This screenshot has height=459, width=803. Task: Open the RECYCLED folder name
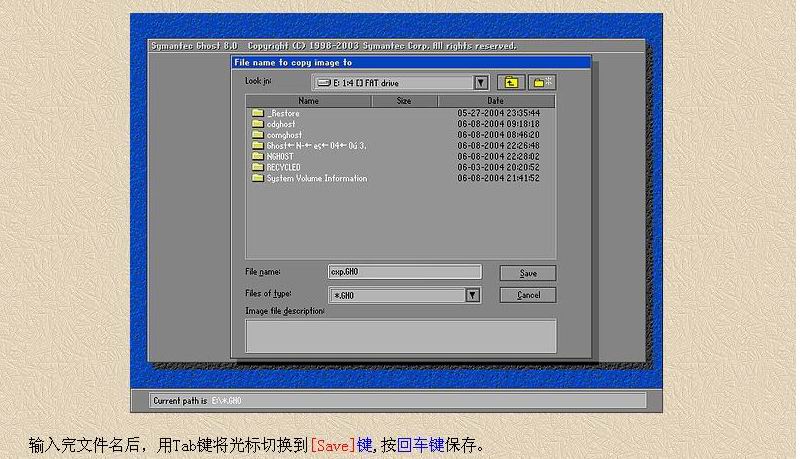tap(284, 168)
